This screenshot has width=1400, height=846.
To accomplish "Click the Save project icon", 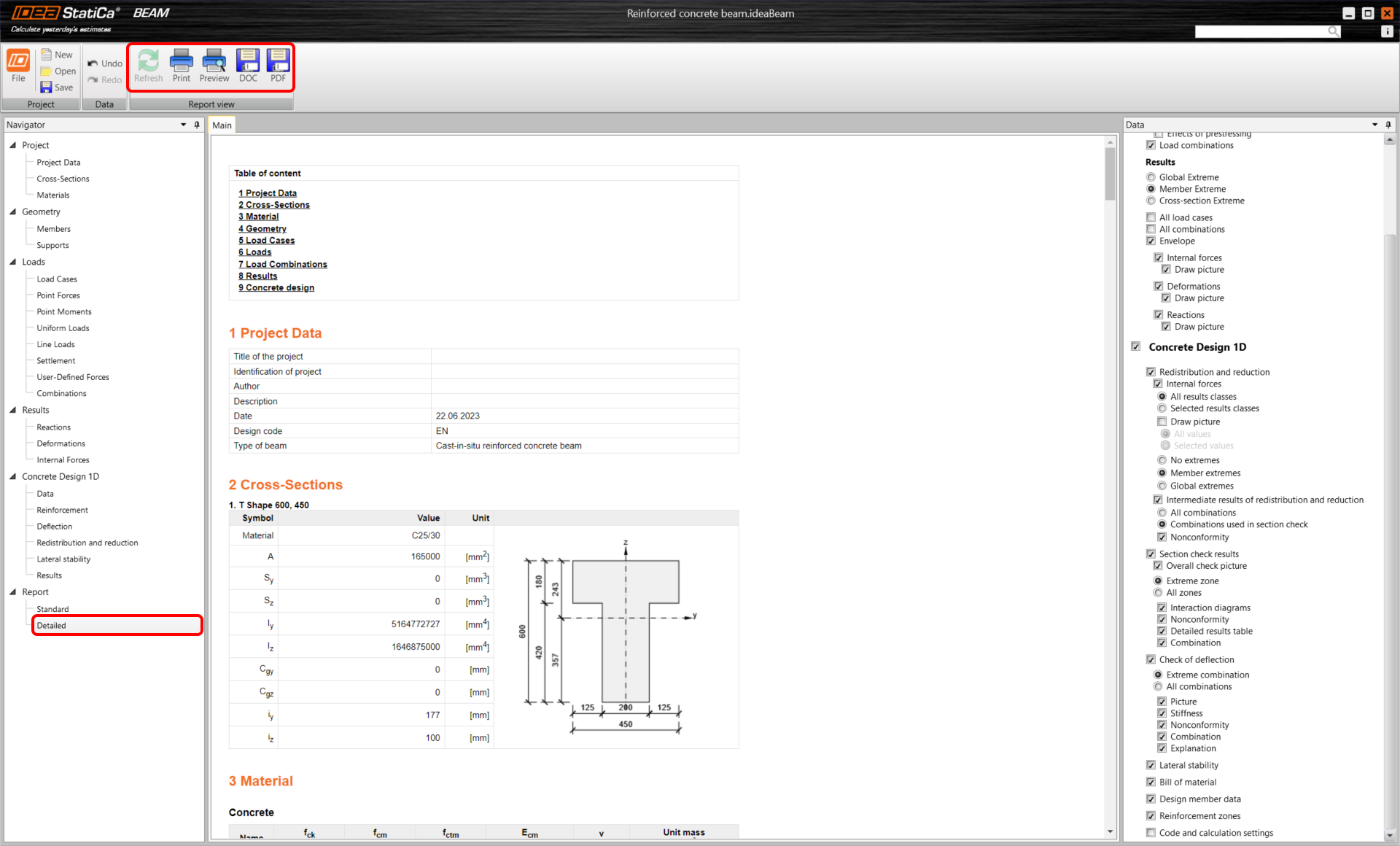I will pyautogui.click(x=47, y=88).
